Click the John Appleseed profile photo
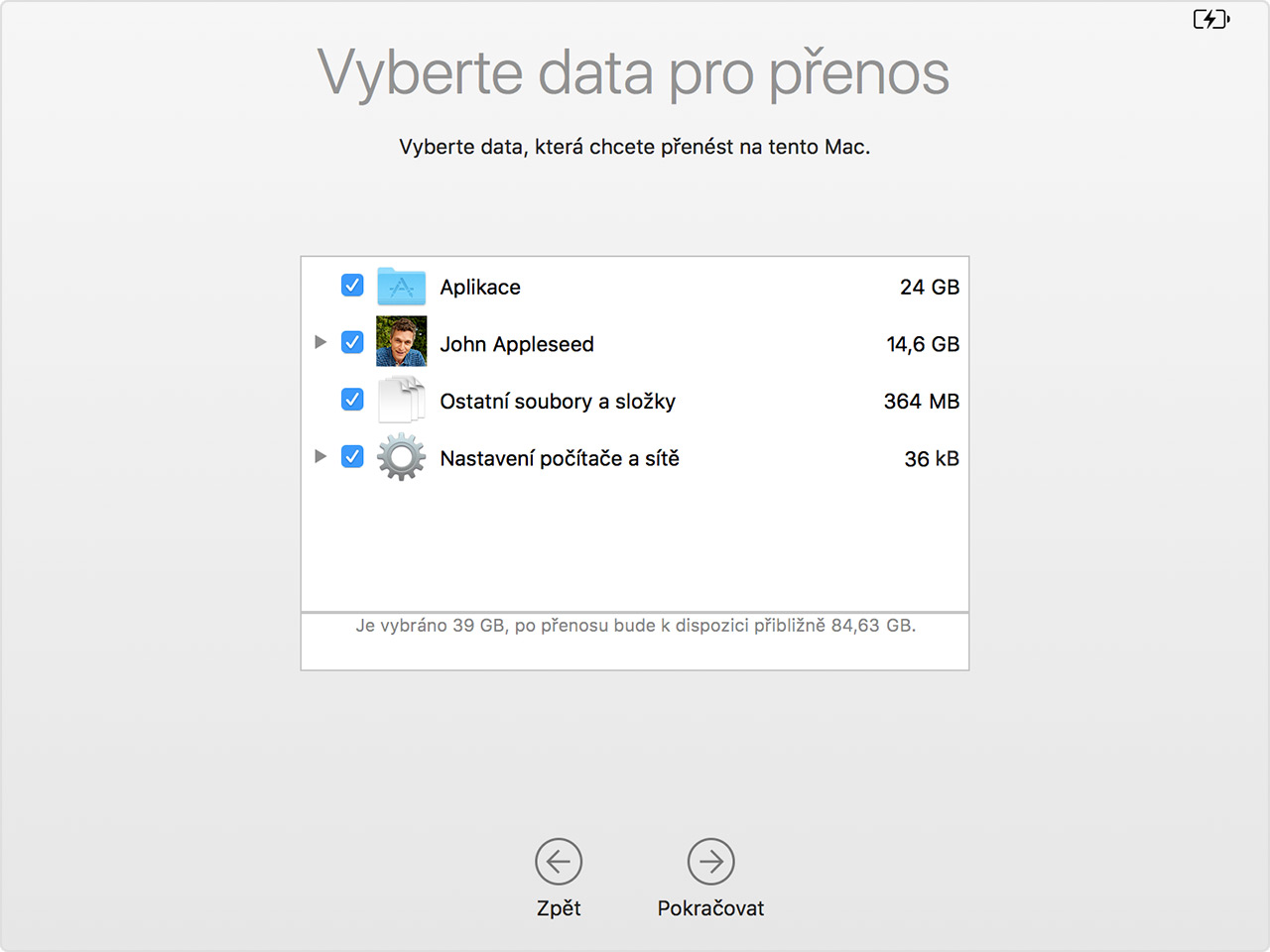The width and height of the screenshot is (1270, 952). [x=402, y=341]
